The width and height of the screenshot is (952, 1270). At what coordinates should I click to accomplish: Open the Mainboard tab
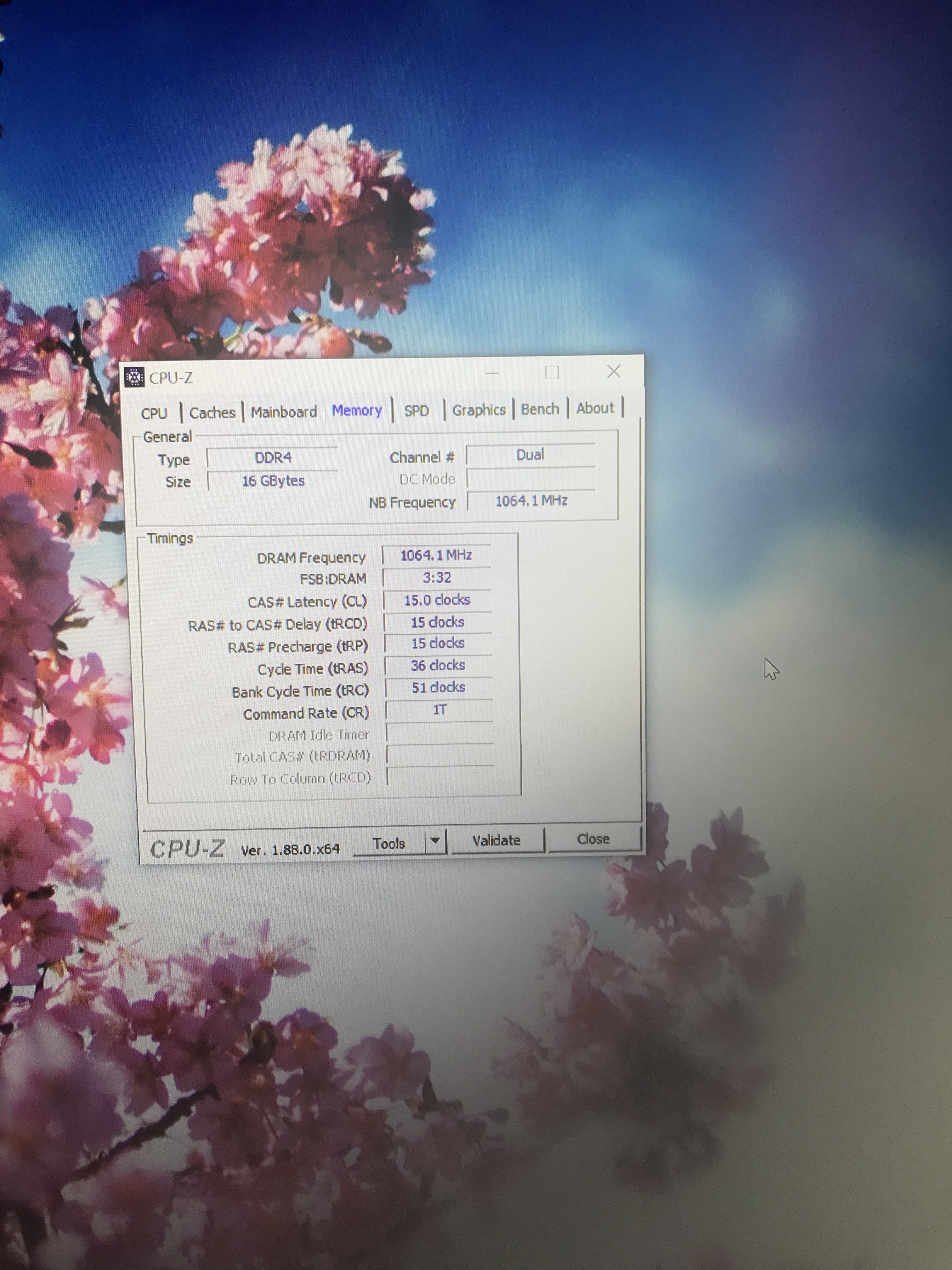coord(283,412)
